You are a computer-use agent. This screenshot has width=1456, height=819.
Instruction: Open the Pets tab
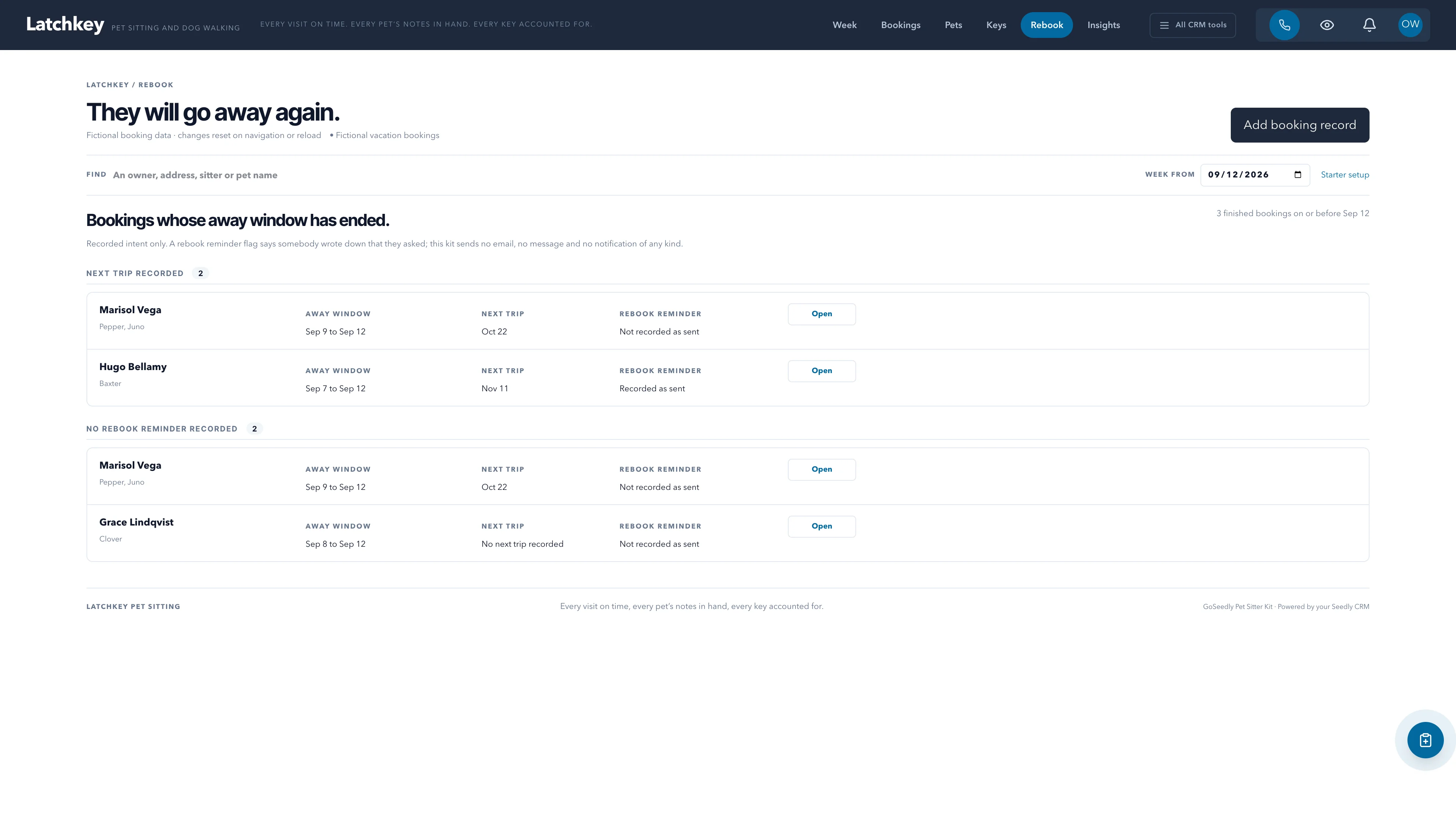click(953, 25)
